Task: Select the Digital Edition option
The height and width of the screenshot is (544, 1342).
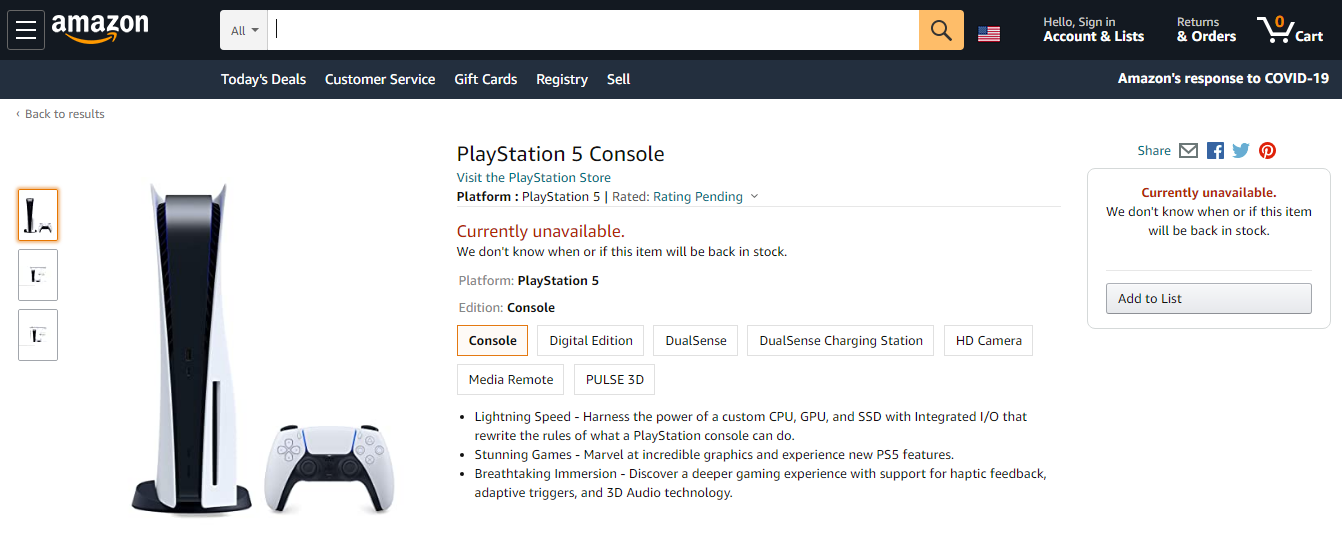Action: [x=591, y=341]
